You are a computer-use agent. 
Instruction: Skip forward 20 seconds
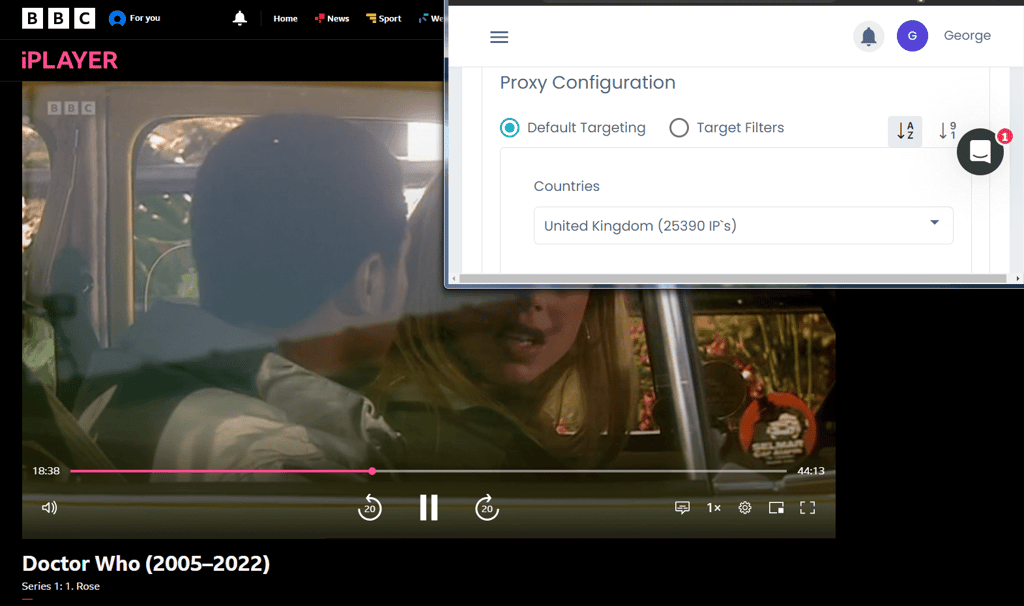[487, 507]
